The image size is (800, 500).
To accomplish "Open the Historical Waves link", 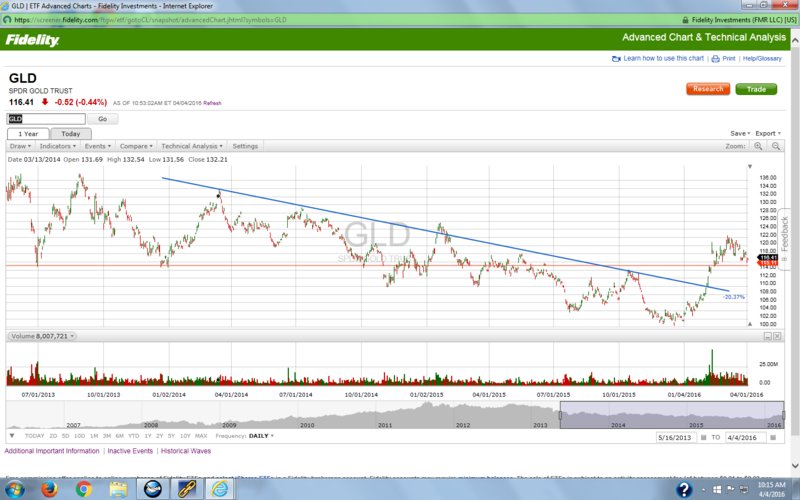I will click(x=186, y=451).
